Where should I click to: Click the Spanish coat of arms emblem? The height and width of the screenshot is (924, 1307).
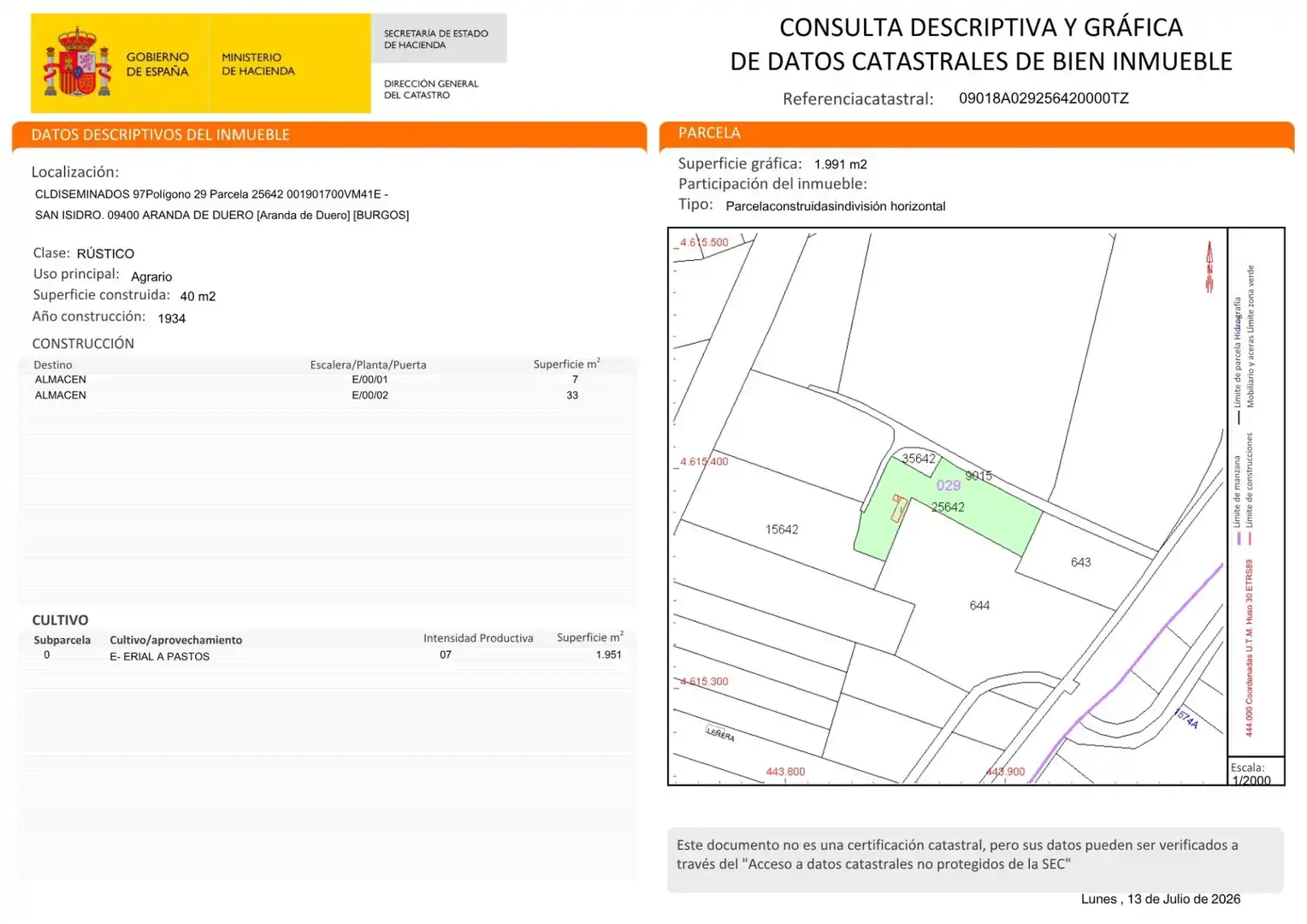click(78, 62)
